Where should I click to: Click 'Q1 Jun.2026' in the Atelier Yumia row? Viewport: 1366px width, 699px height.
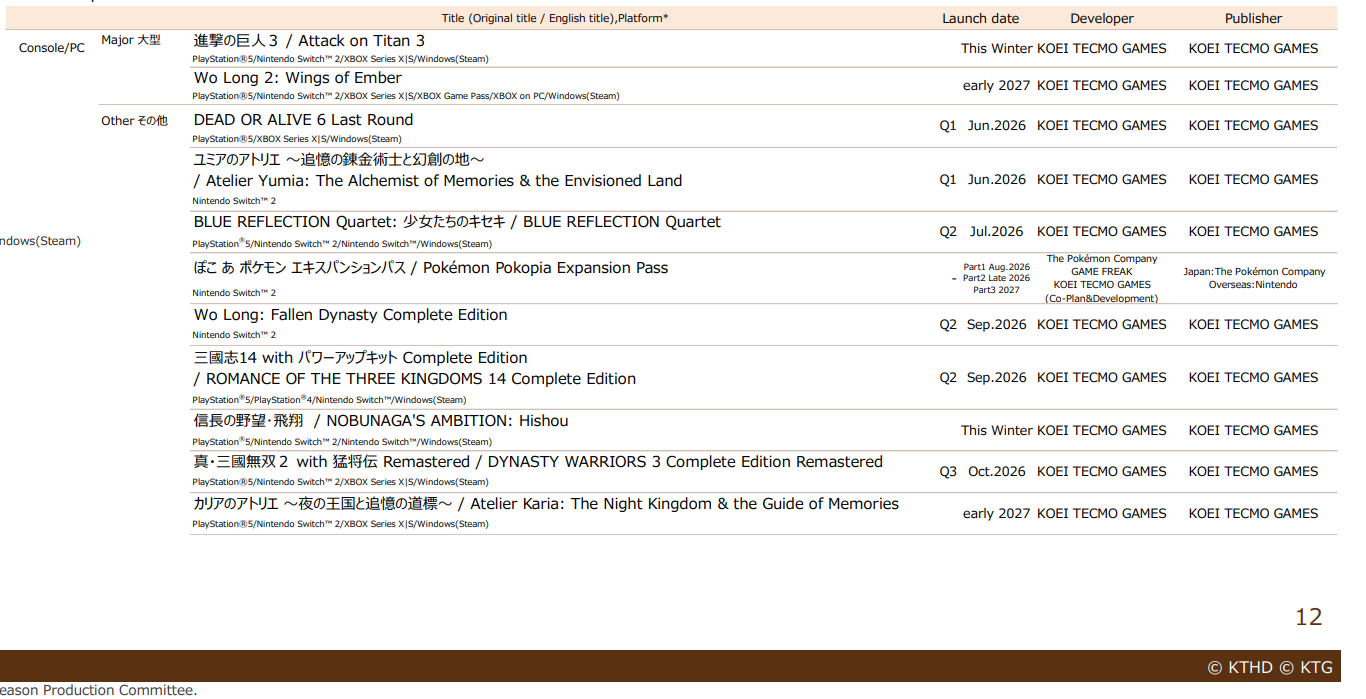tap(982, 180)
